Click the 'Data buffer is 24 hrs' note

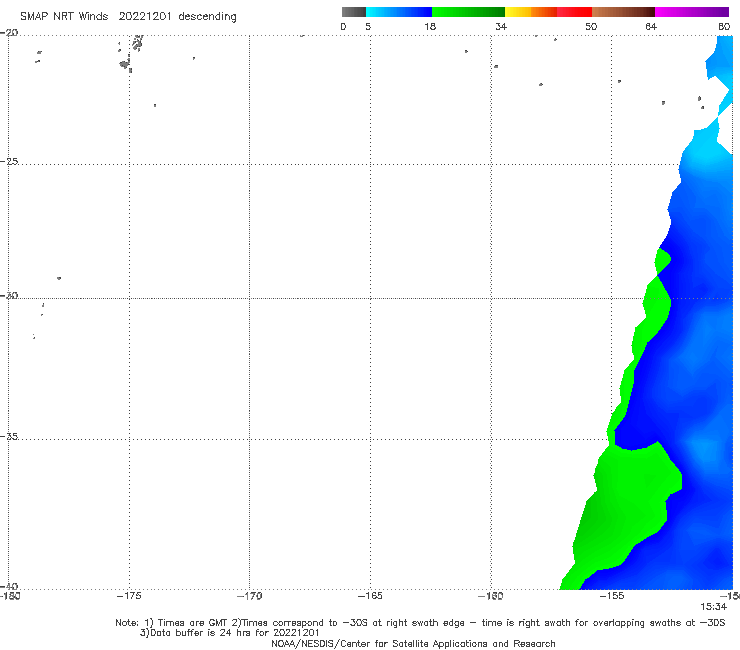point(229,633)
